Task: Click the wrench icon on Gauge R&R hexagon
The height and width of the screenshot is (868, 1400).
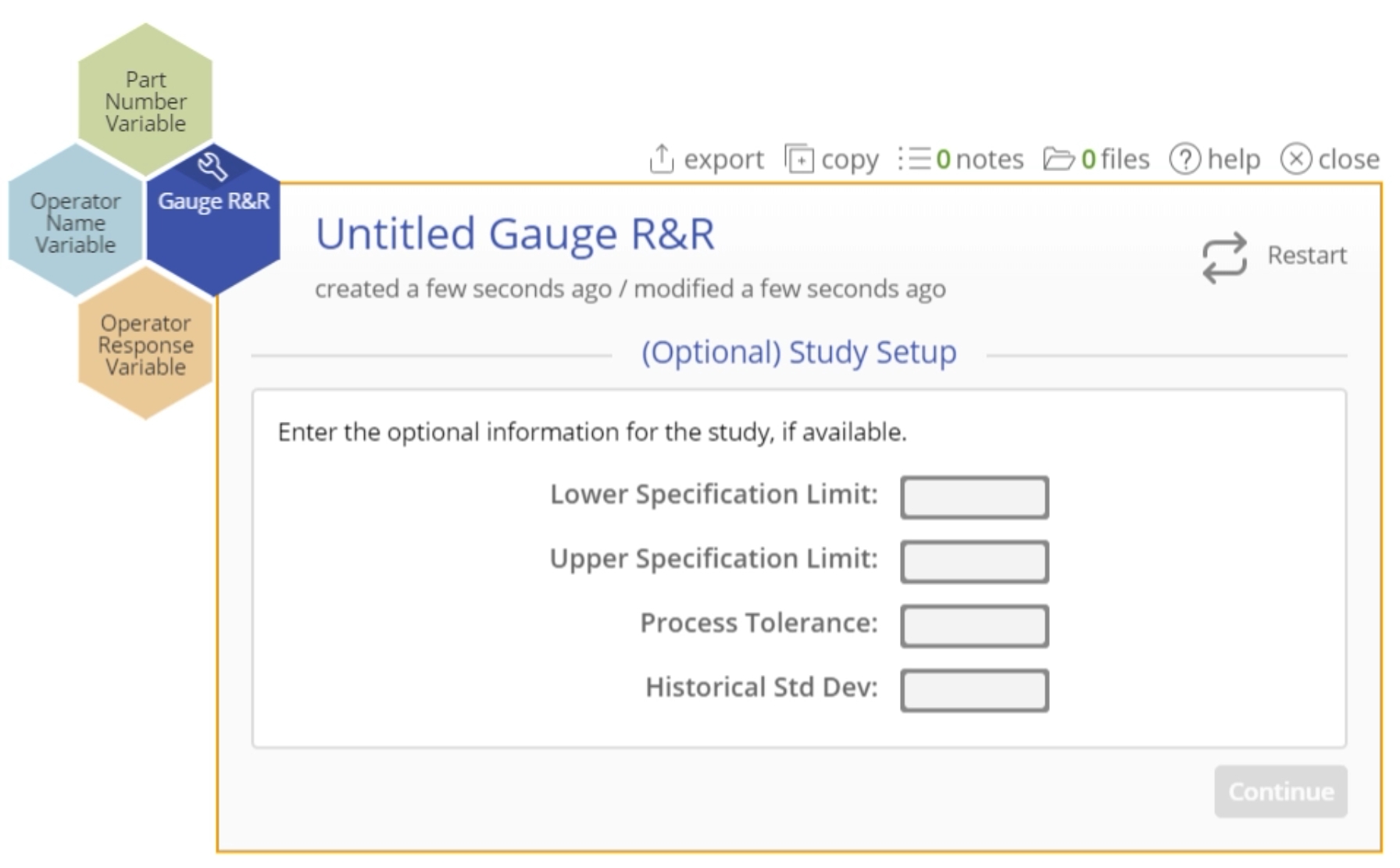Action: [212, 166]
